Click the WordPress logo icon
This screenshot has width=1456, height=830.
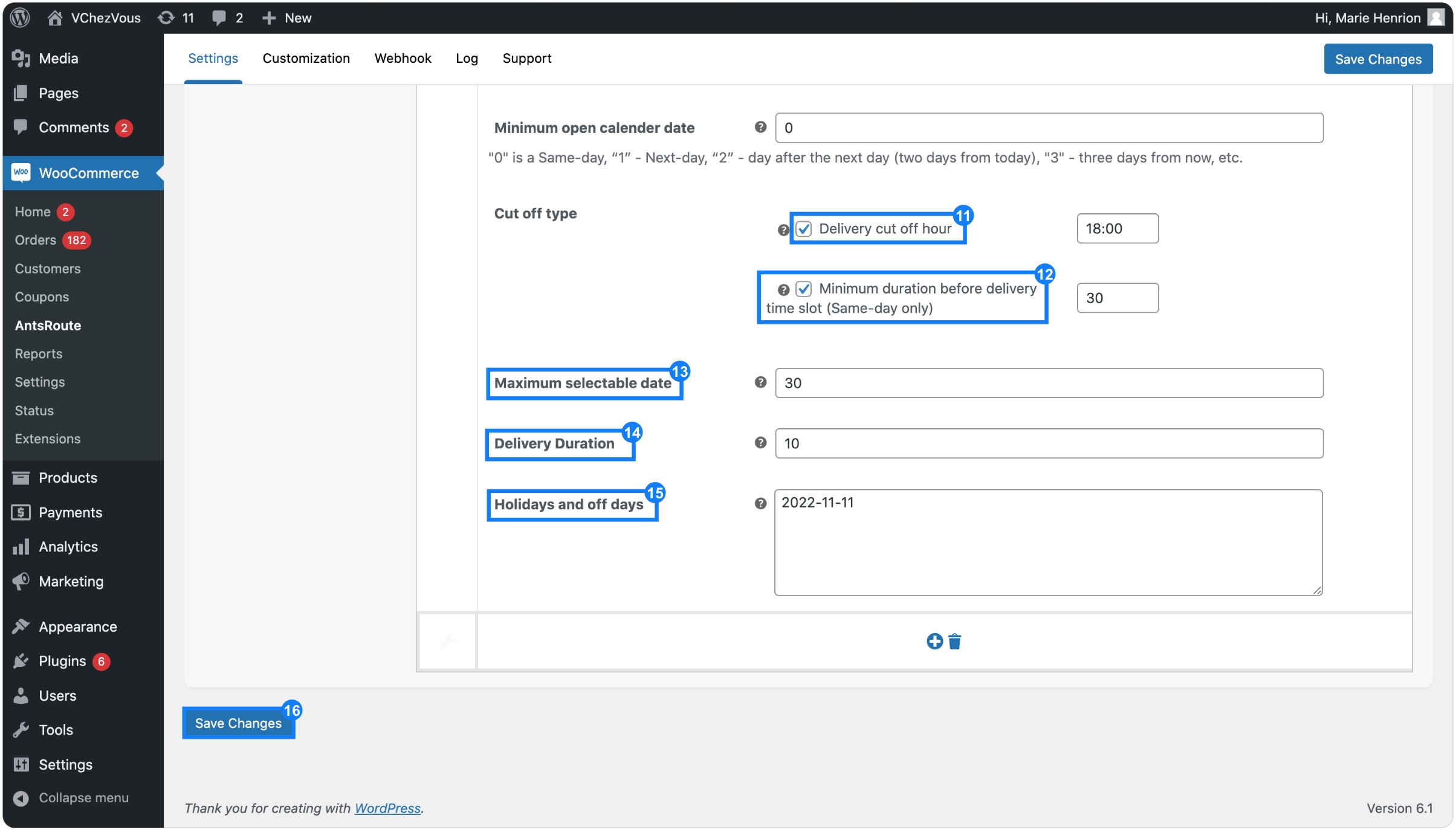click(21, 18)
